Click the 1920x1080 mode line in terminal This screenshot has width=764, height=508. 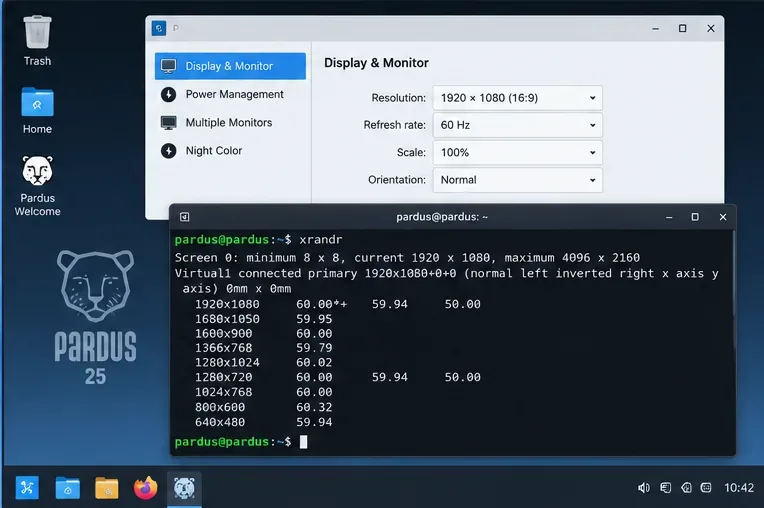[338, 304]
